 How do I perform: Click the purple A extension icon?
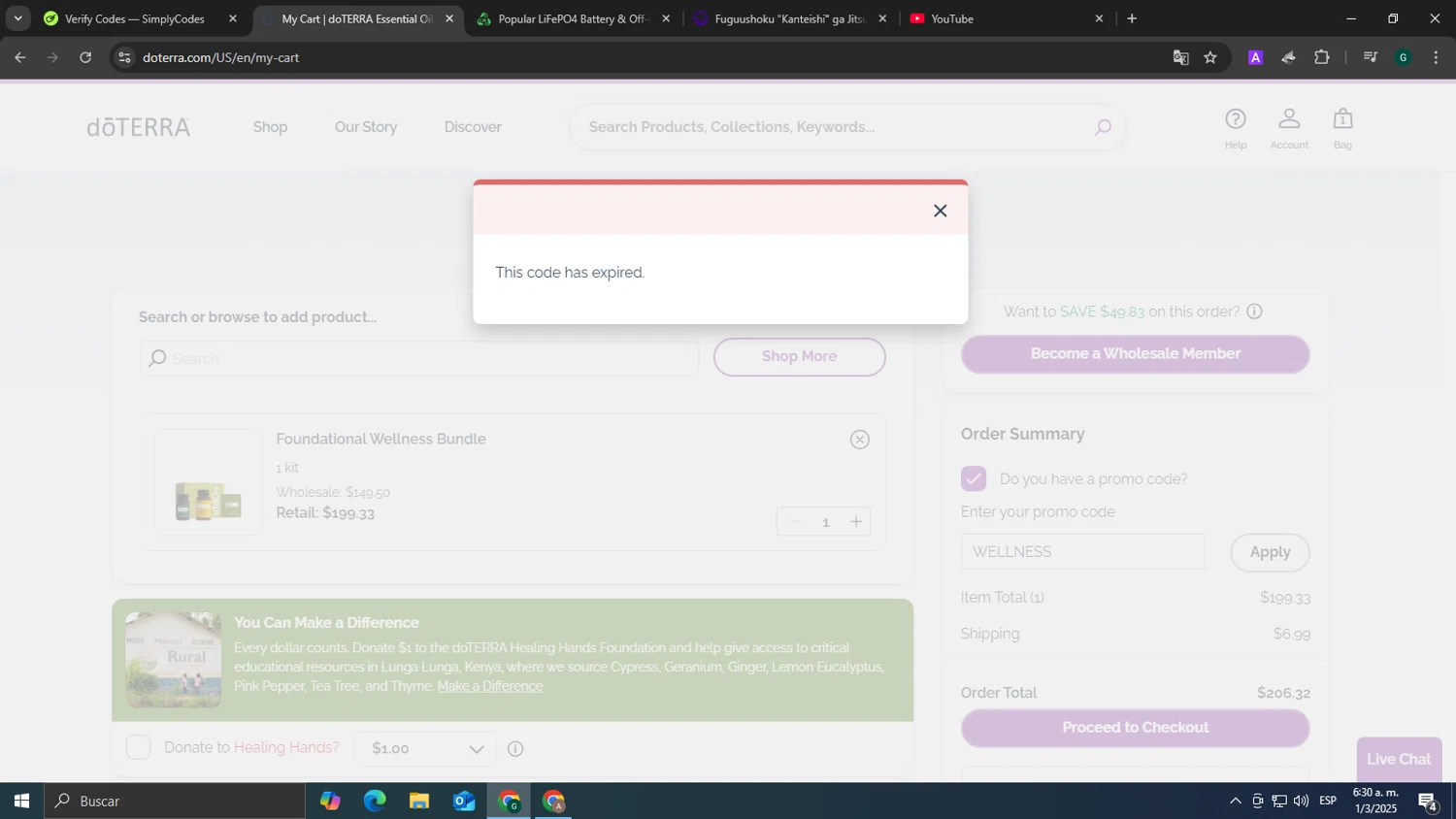(1255, 57)
